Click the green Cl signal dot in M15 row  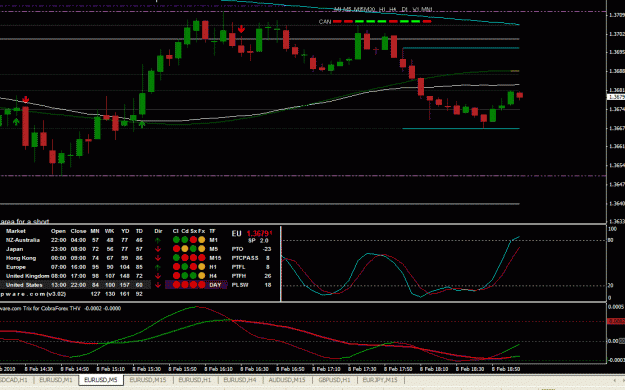point(176,258)
